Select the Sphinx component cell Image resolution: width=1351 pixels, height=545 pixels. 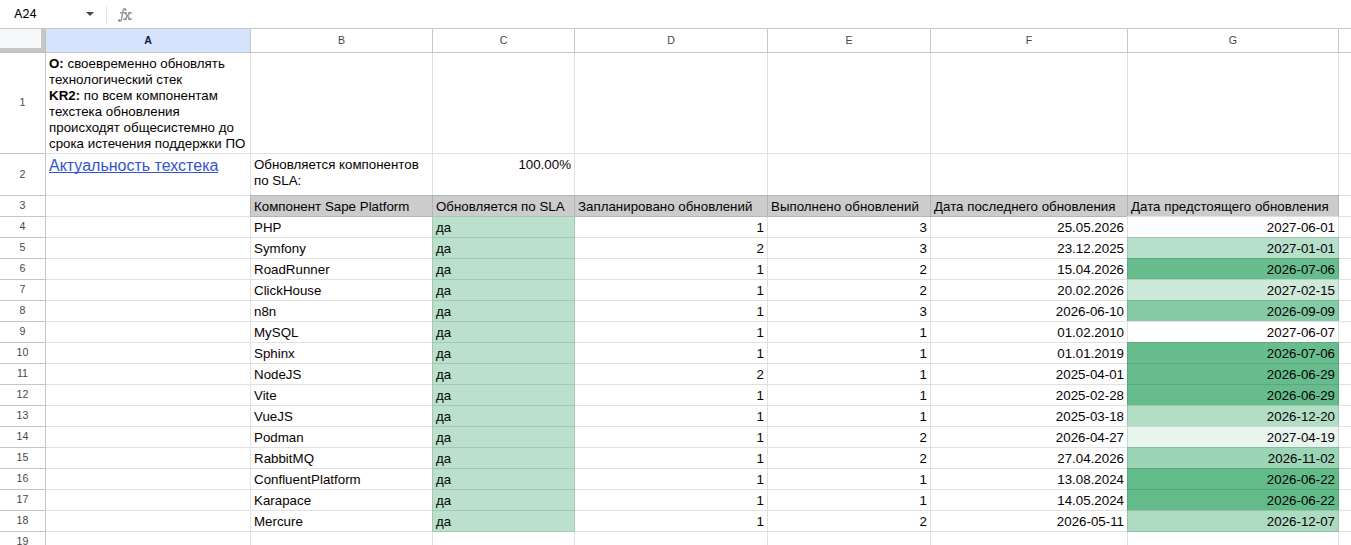pyautogui.click(x=341, y=353)
